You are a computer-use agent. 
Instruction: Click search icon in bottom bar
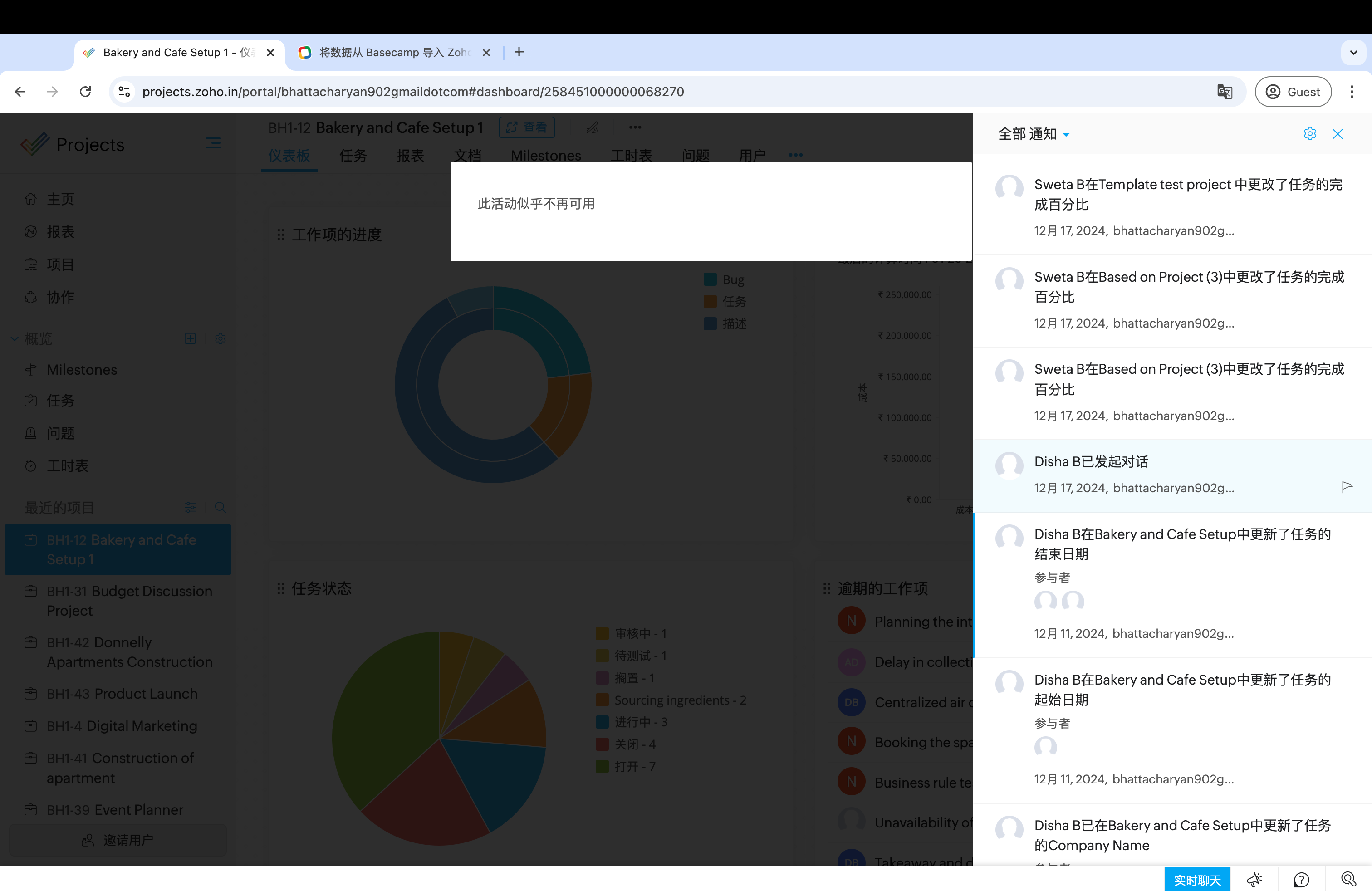pyautogui.click(x=1348, y=879)
